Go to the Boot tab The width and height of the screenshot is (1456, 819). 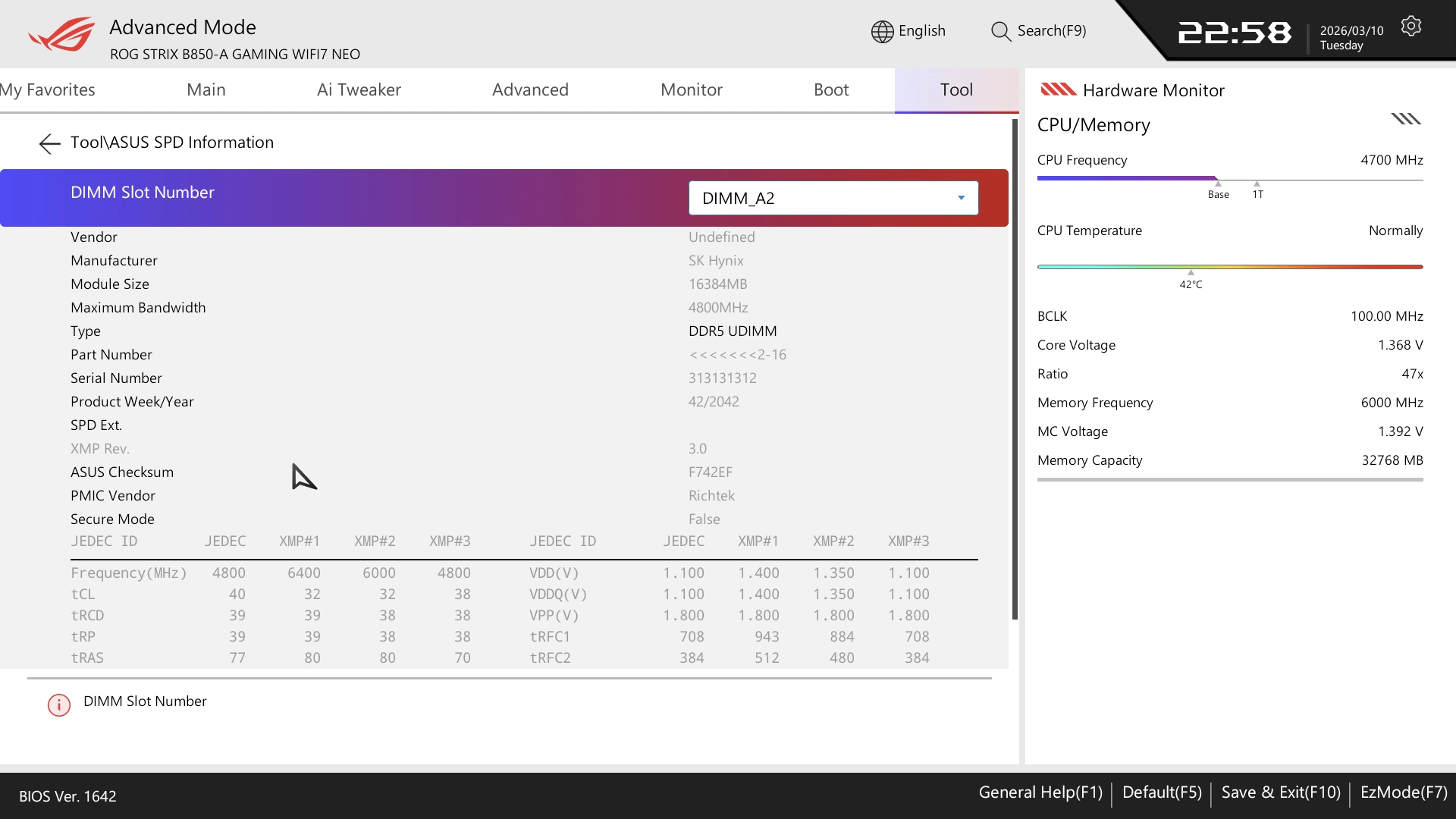[x=830, y=89]
